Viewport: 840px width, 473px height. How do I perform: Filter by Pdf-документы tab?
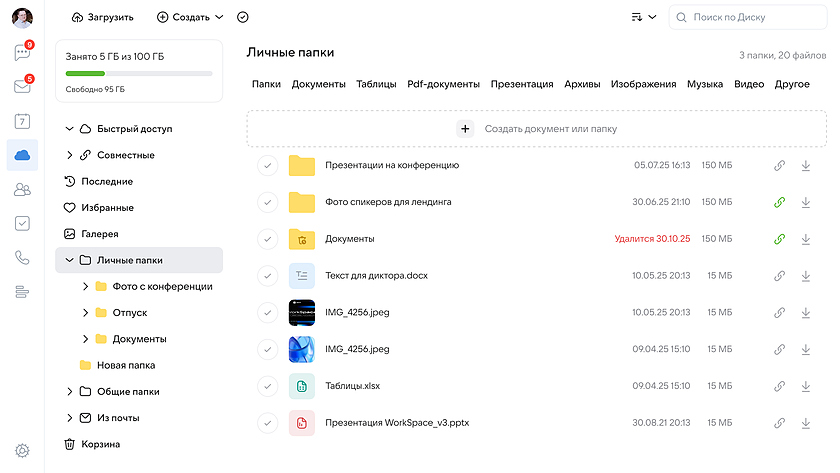tap(443, 84)
